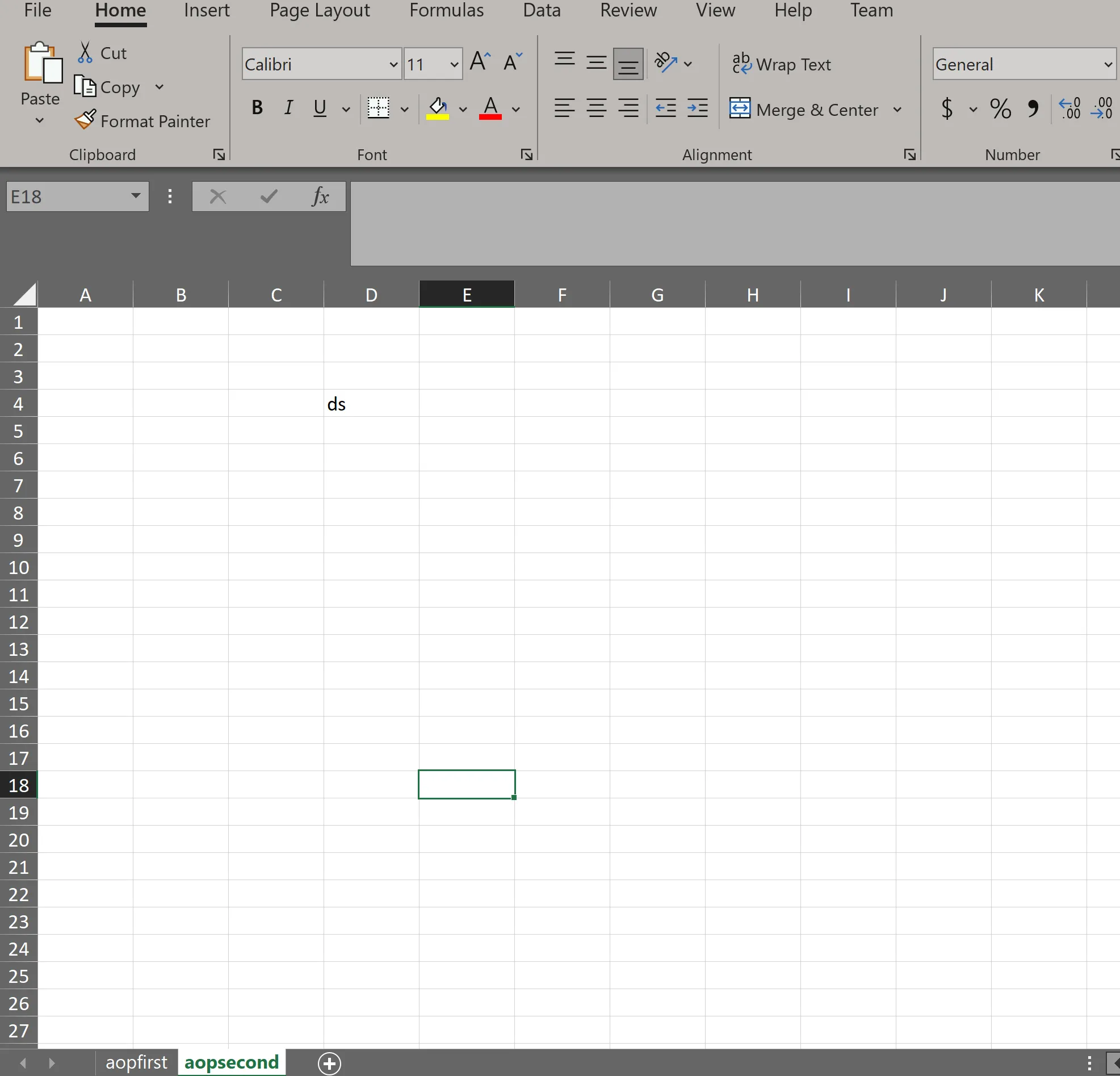Open the font size 11 dropdown
The width and height of the screenshot is (1120, 1076).
pos(454,64)
